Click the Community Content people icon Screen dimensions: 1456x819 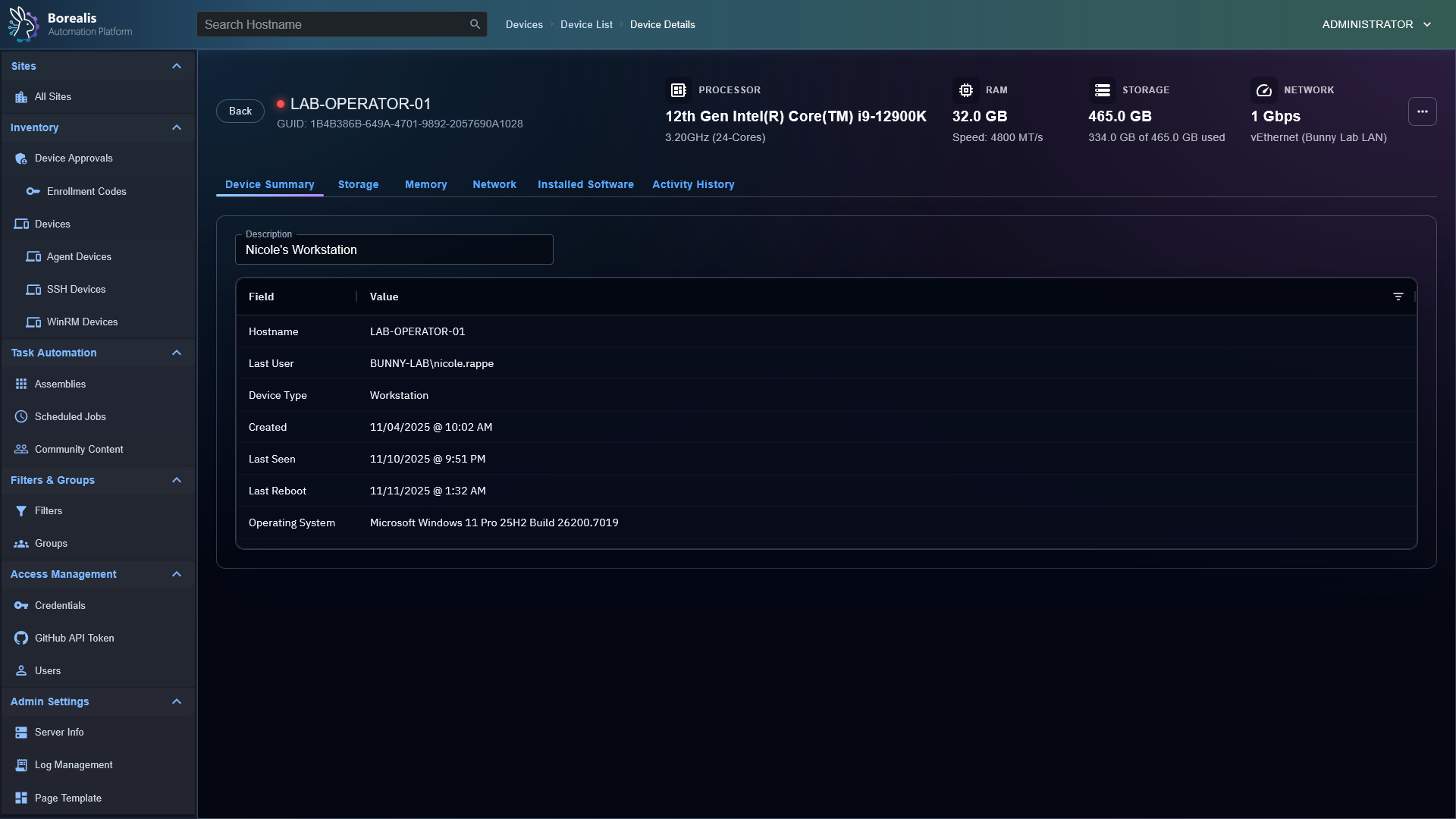pyautogui.click(x=21, y=449)
